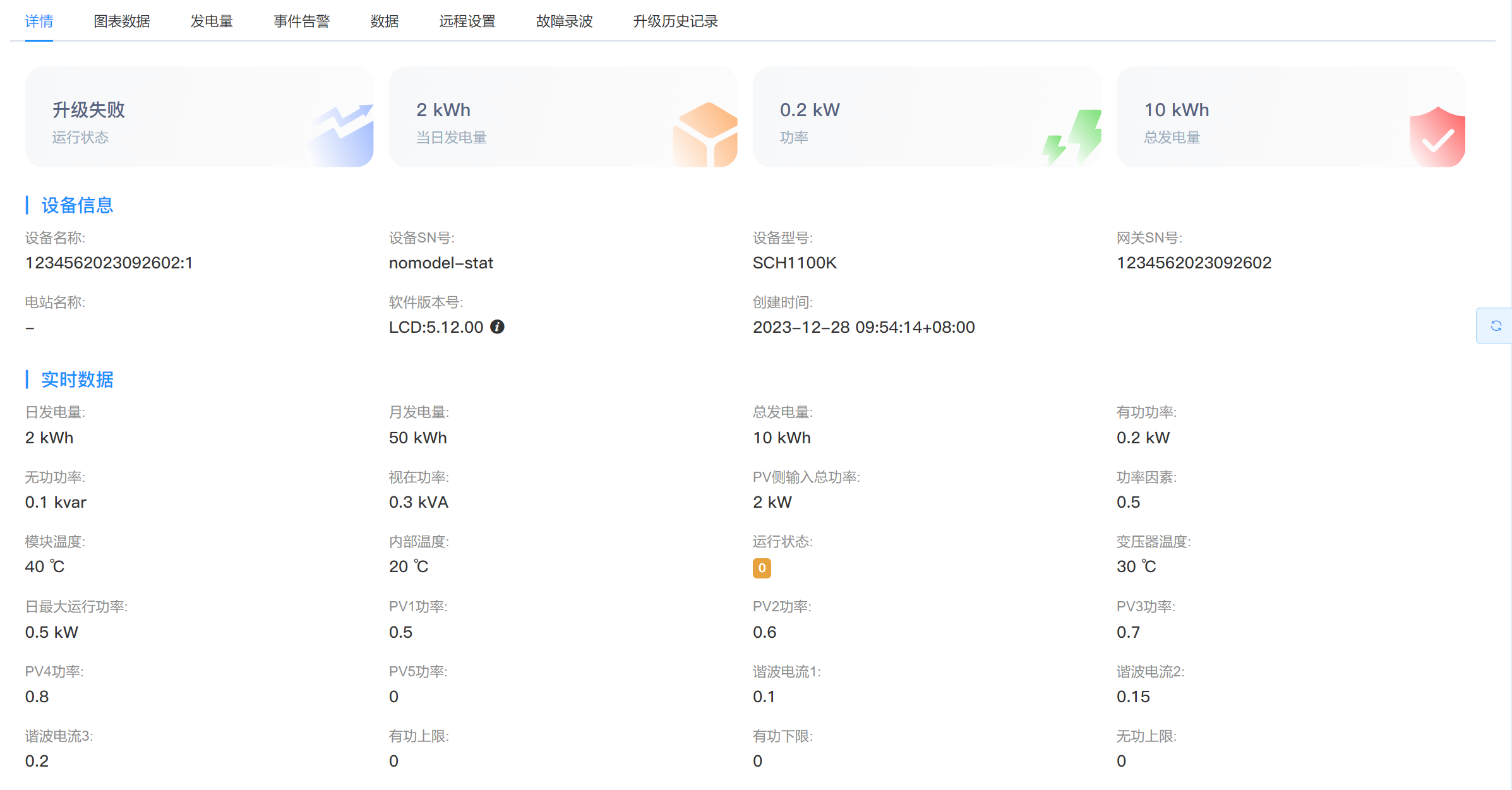This screenshot has height=790, width=1512.
Task: Click the PV5功率 label
Action: [418, 671]
